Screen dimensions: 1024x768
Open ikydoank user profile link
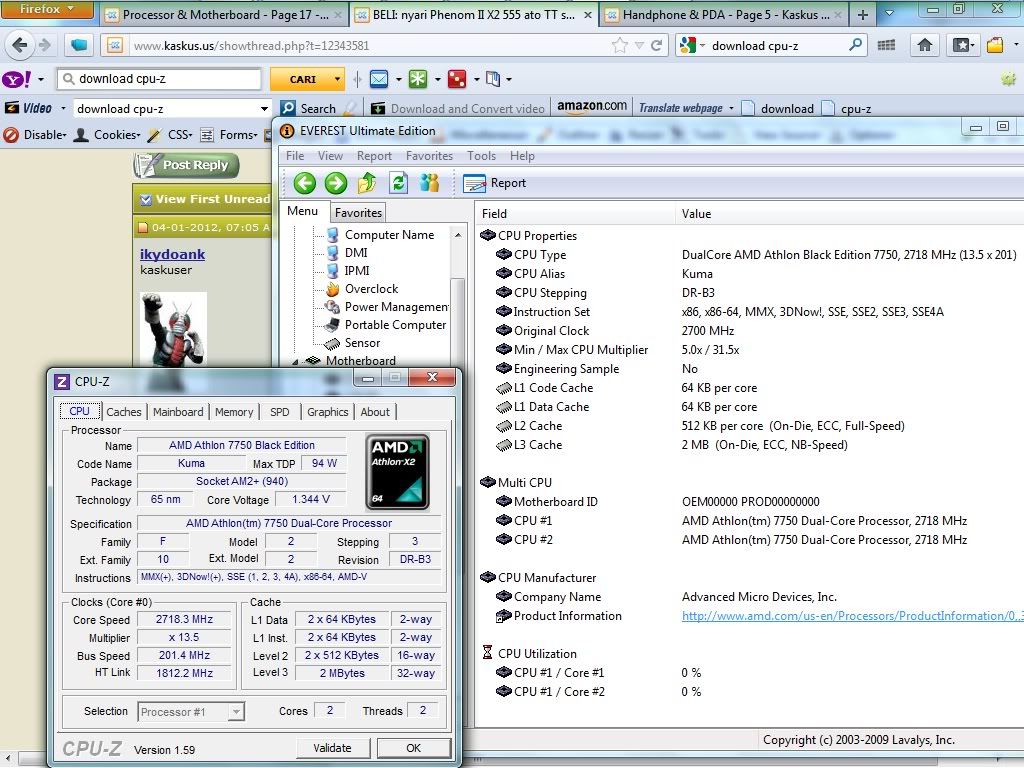pos(172,255)
